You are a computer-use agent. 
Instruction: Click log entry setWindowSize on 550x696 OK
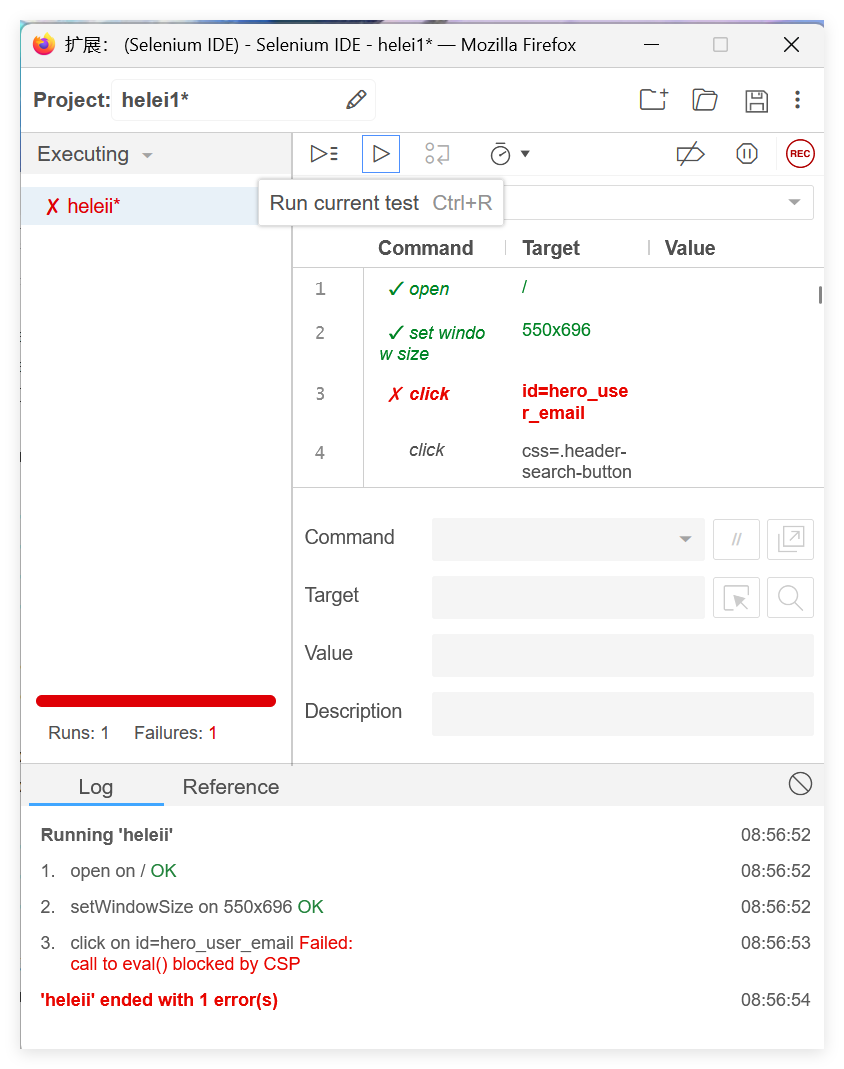point(196,907)
